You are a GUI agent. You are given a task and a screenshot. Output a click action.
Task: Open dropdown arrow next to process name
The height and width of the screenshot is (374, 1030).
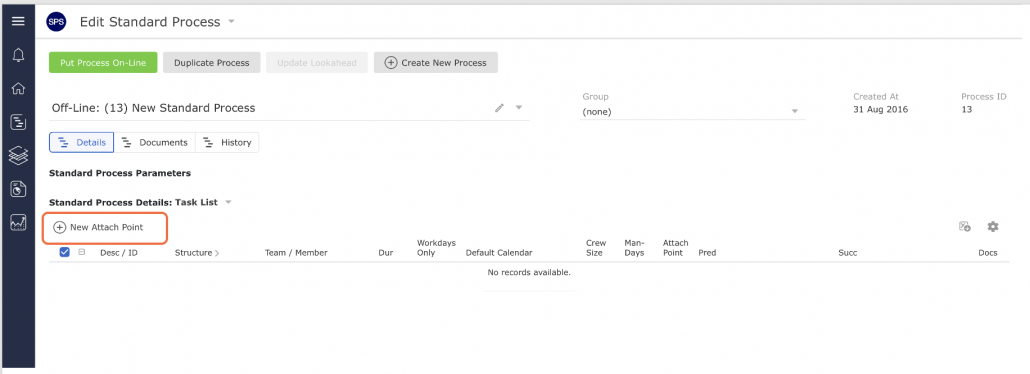point(518,108)
